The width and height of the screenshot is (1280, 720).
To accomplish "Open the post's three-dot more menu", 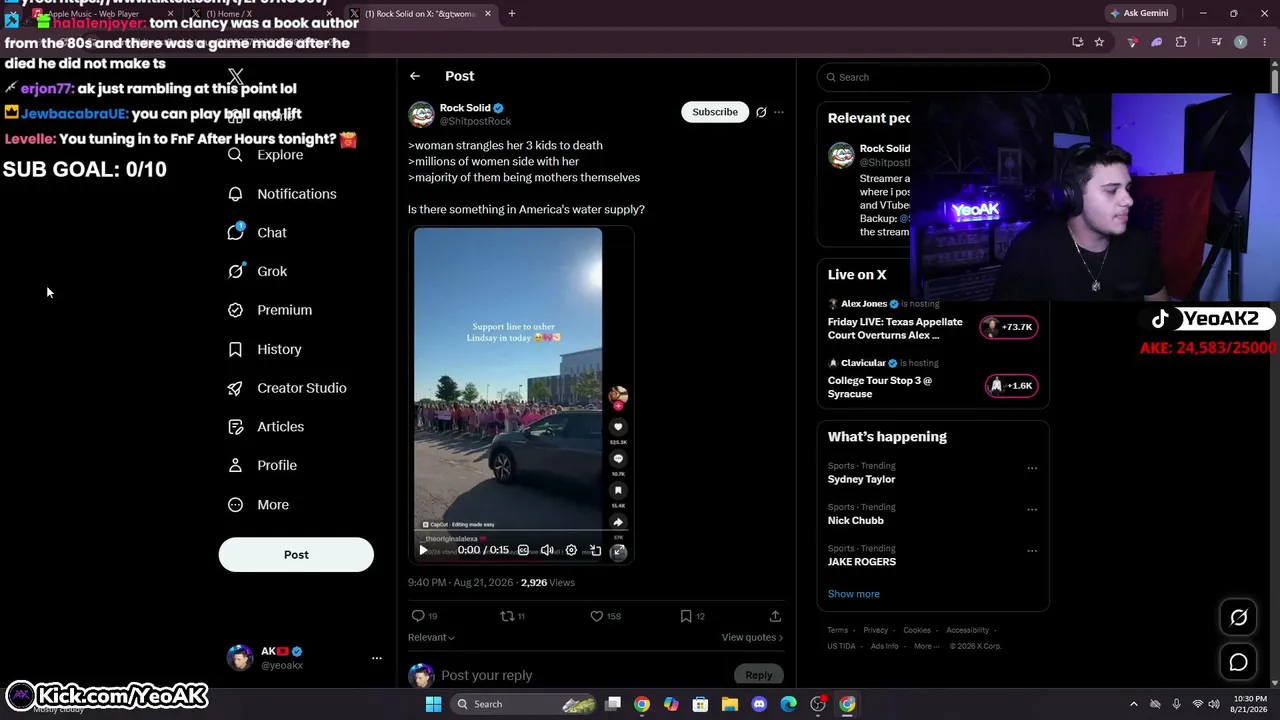I will click(779, 112).
